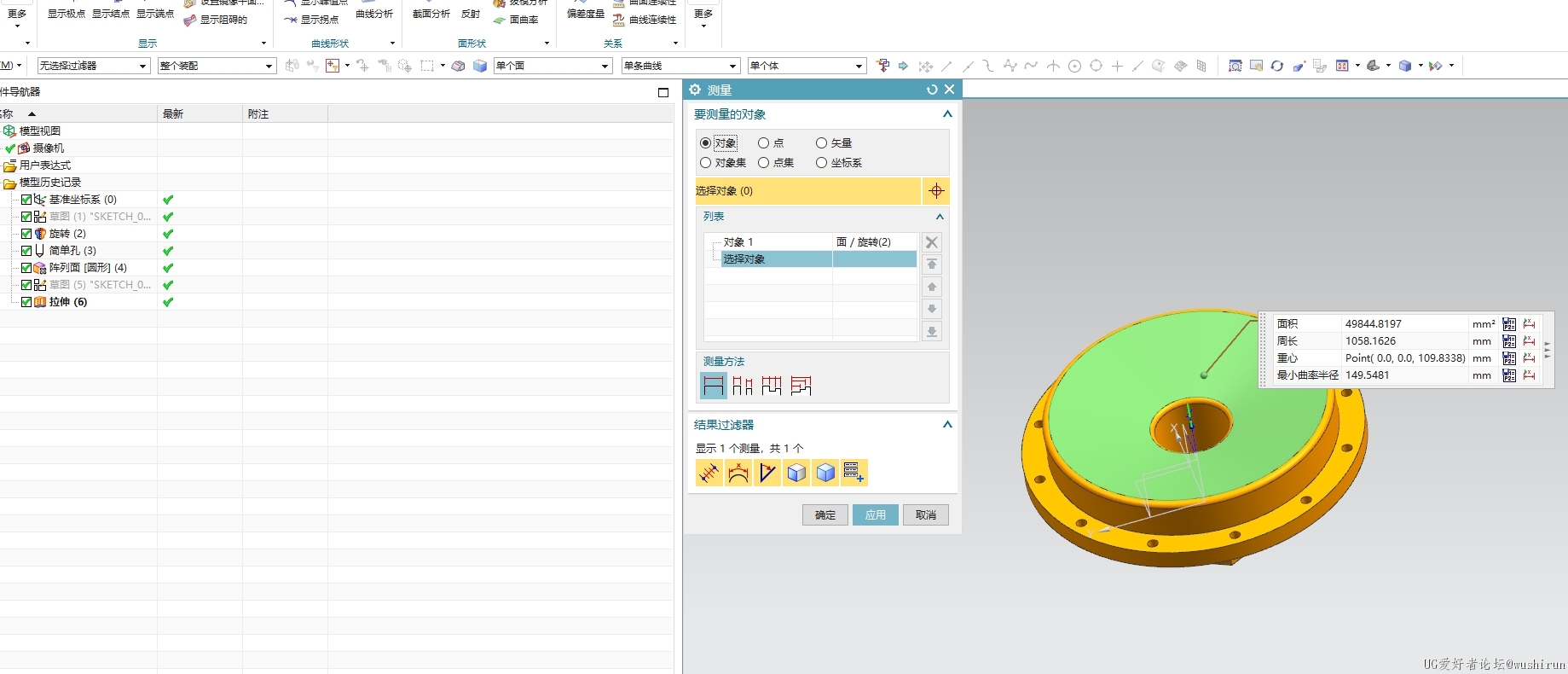Screen dimensions: 1568x674
Task: Select the 对象 1 row in list
Action: click(811, 242)
